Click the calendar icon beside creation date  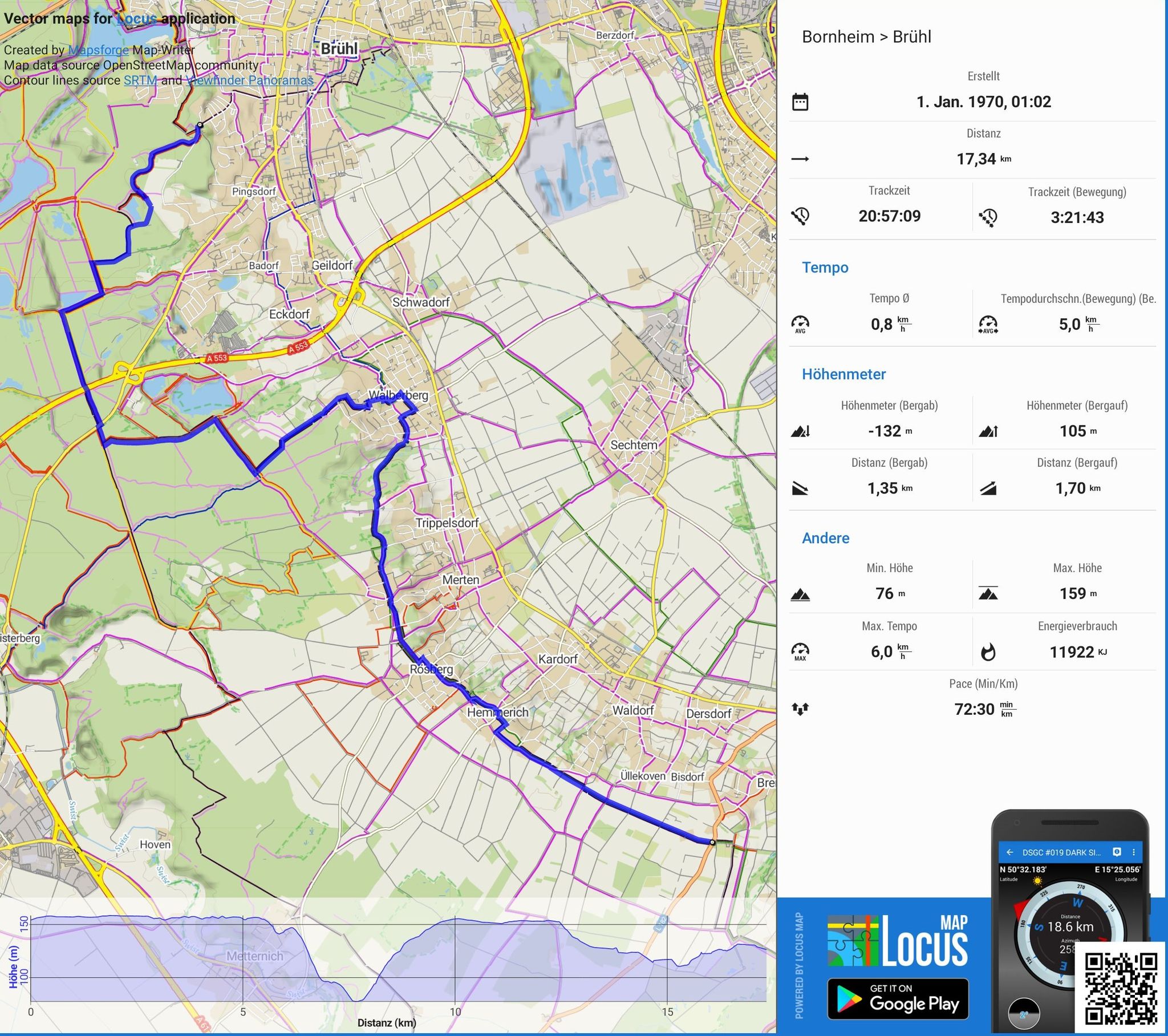pos(800,102)
